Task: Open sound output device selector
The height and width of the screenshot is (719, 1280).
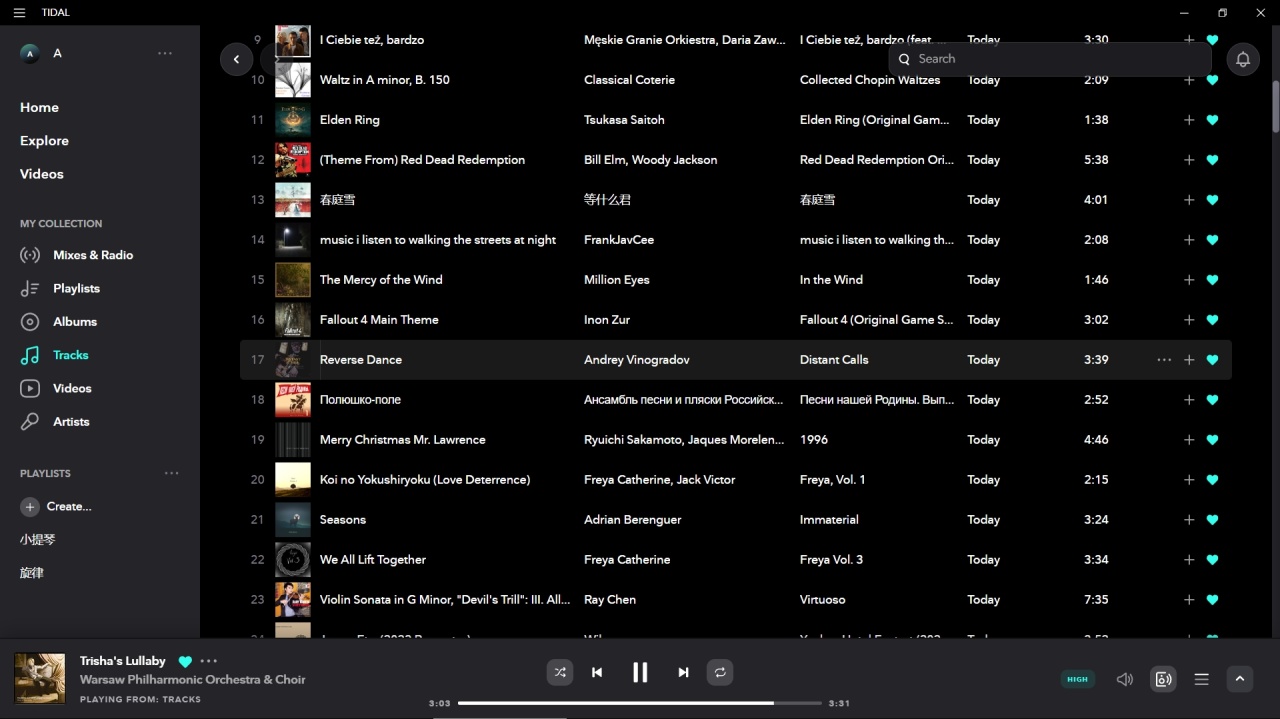Action: click(1163, 679)
